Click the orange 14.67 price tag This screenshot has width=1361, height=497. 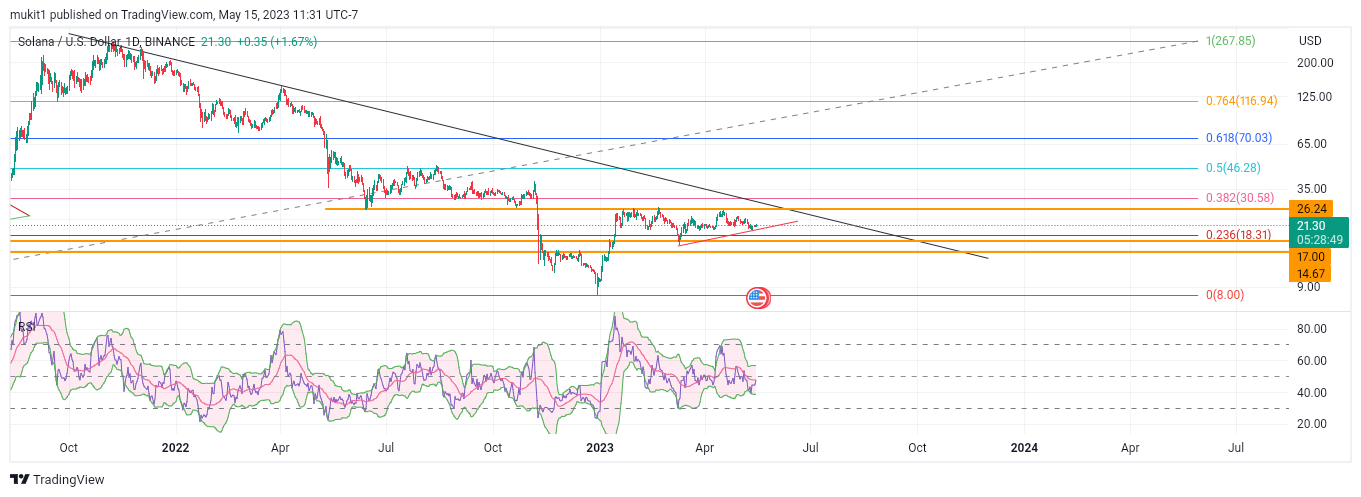coord(1311,273)
